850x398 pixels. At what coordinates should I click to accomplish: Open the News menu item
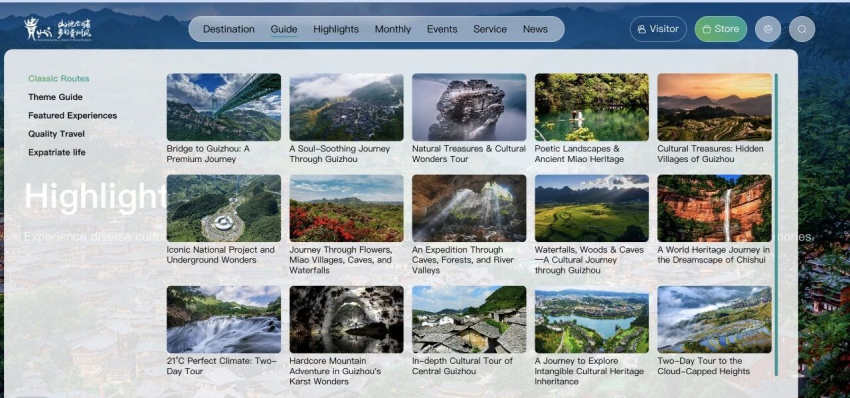click(535, 29)
